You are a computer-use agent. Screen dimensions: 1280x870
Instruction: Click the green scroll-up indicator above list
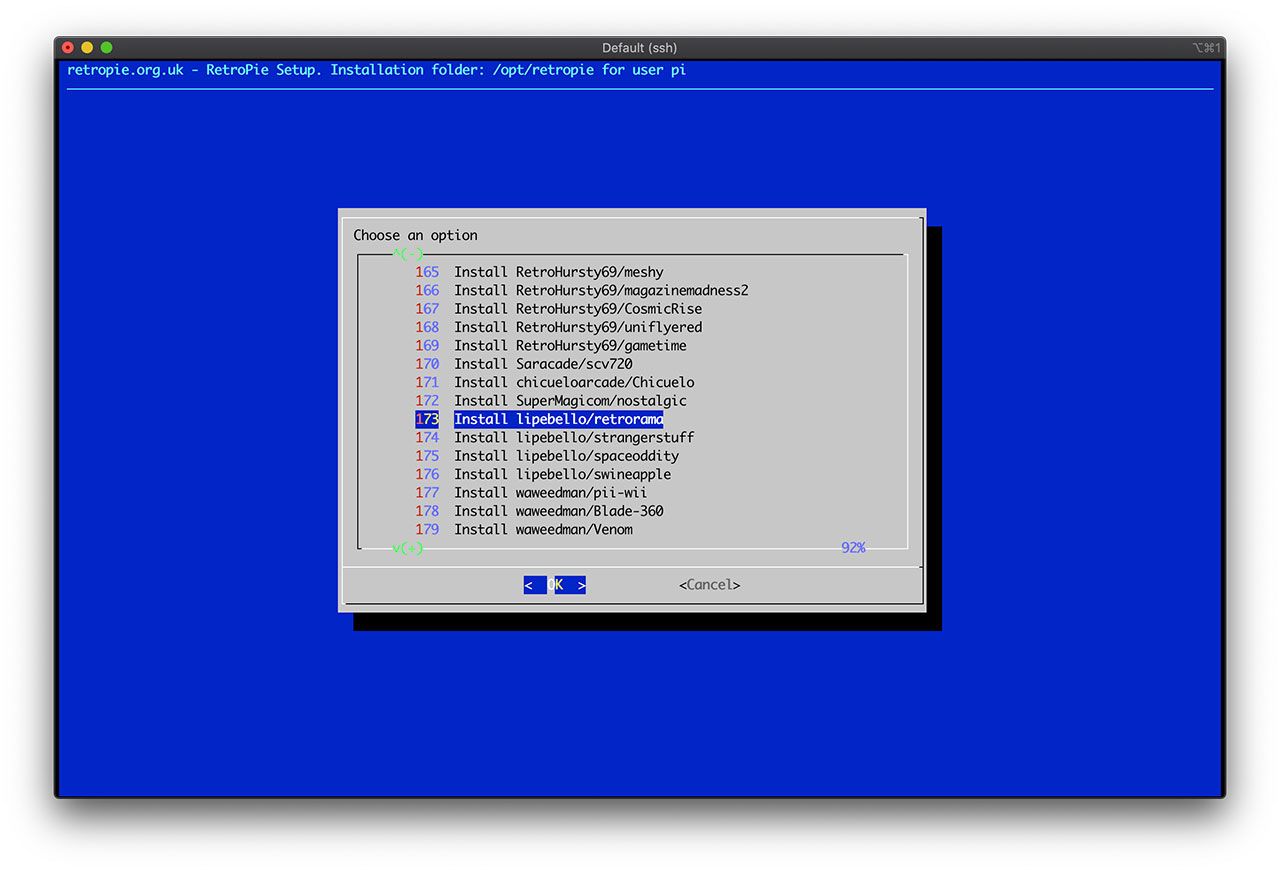pos(408,254)
